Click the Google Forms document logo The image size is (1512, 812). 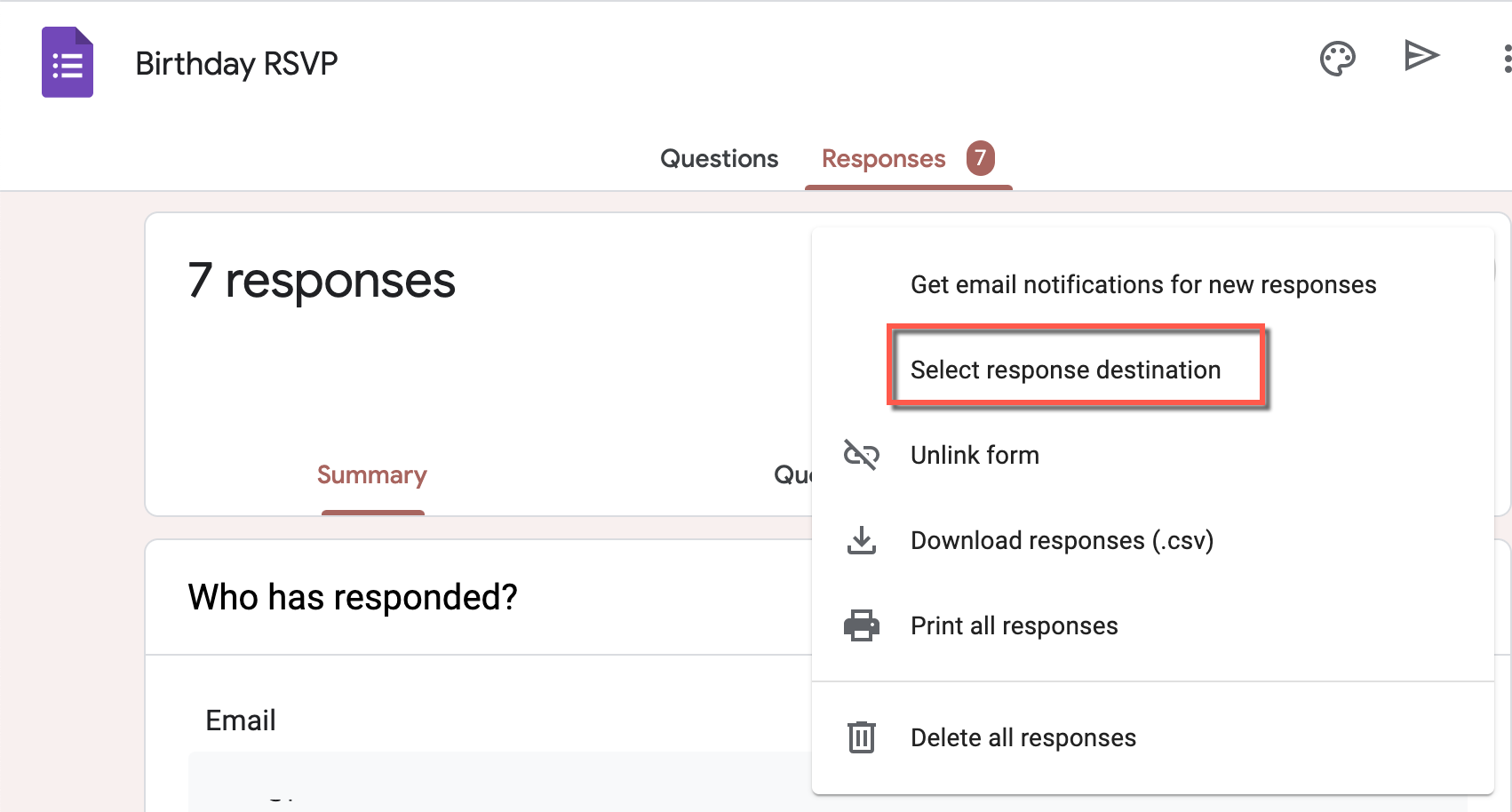click(x=67, y=61)
